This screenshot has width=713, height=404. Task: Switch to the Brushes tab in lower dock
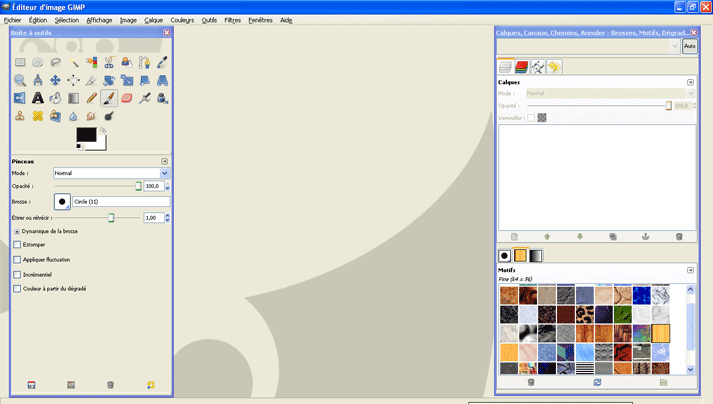pyautogui.click(x=504, y=256)
